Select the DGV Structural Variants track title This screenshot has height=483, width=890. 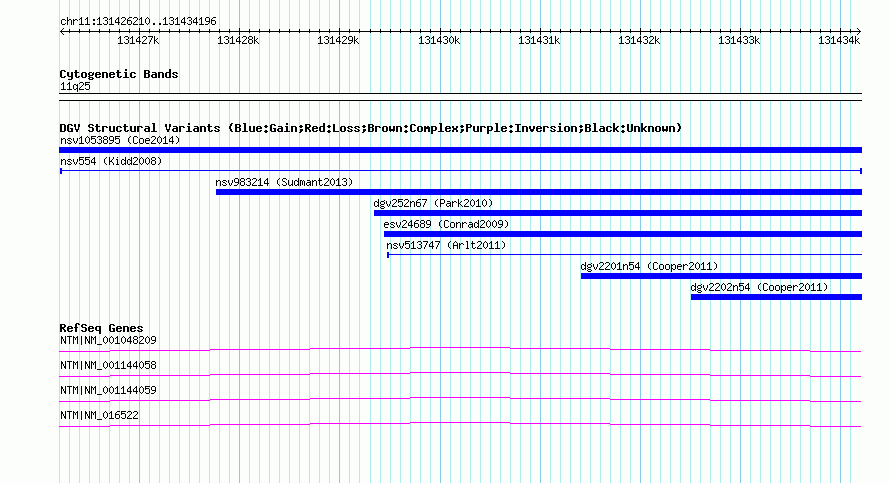tap(371, 128)
